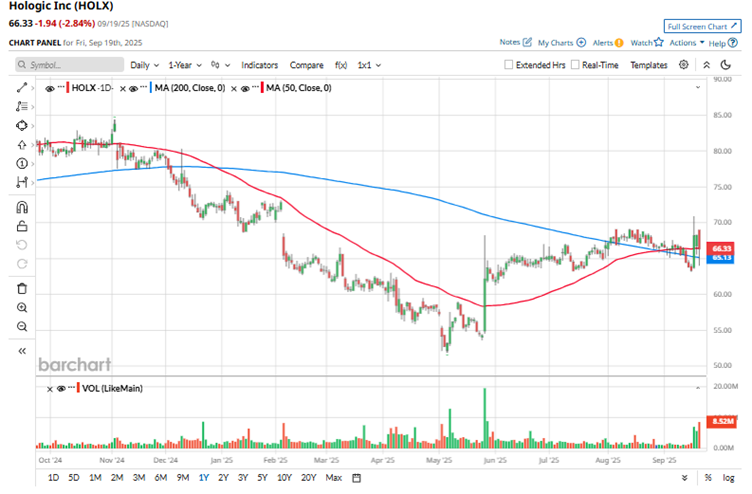Add HOLX to Watchlist star
The image size is (752, 494).
[659, 42]
